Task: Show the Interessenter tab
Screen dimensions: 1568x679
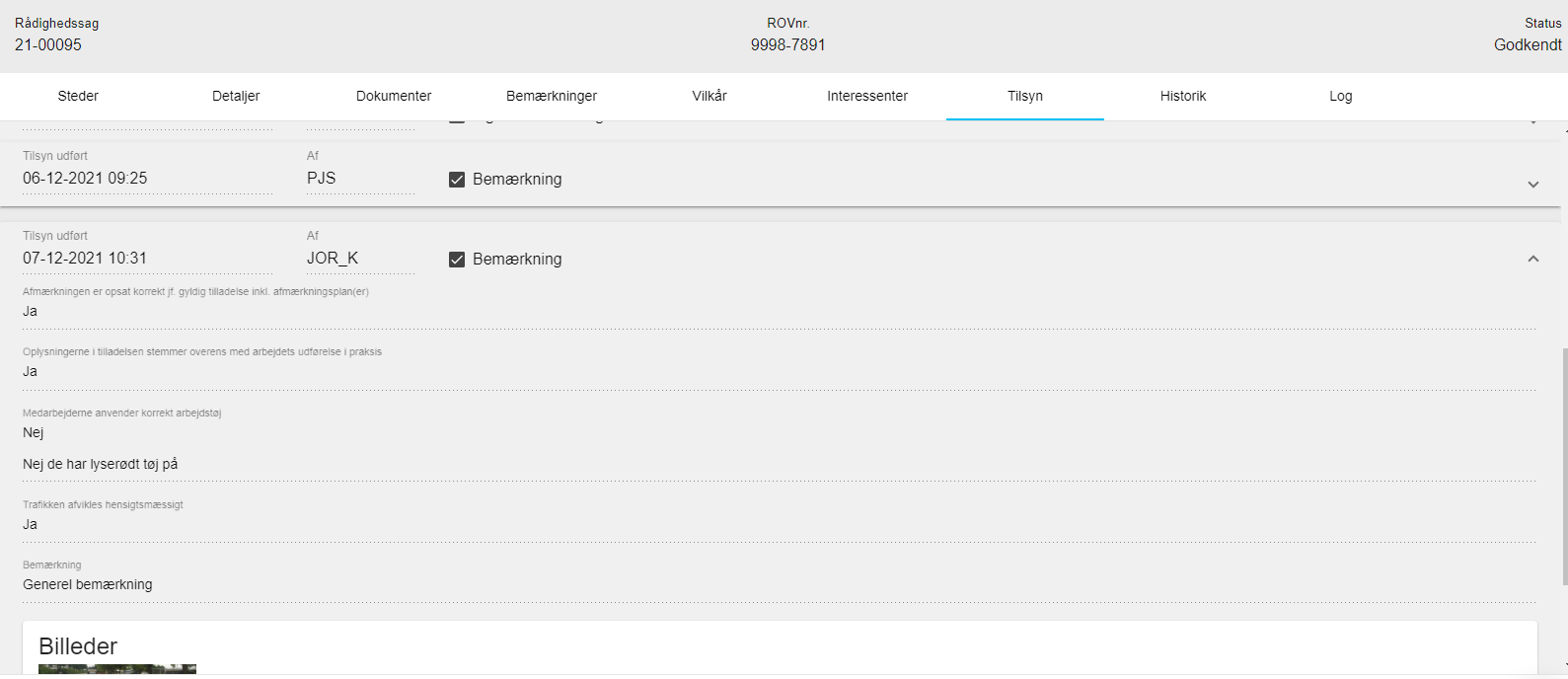Action: (x=867, y=96)
